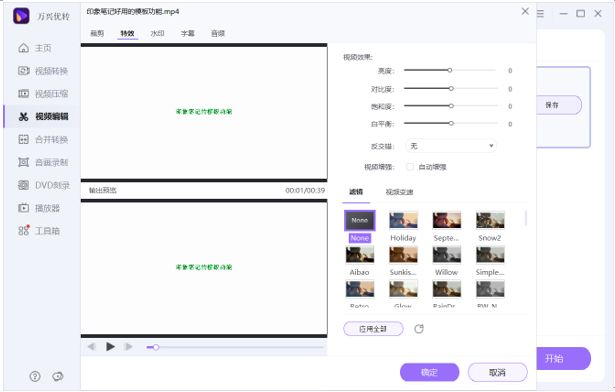Adjust the 白平衡 slider
This screenshot has height=392, width=615.
(x=451, y=123)
